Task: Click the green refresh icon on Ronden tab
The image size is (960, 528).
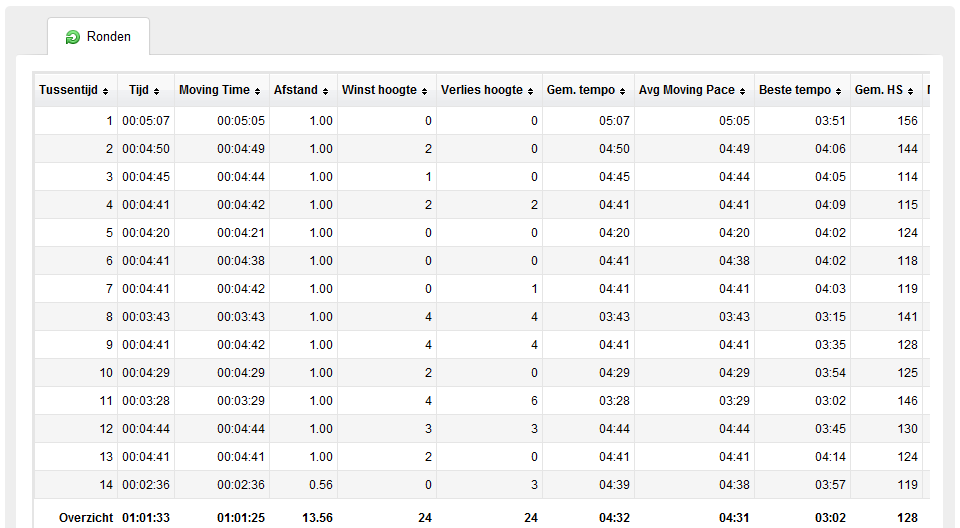Action: pyautogui.click(x=73, y=37)
